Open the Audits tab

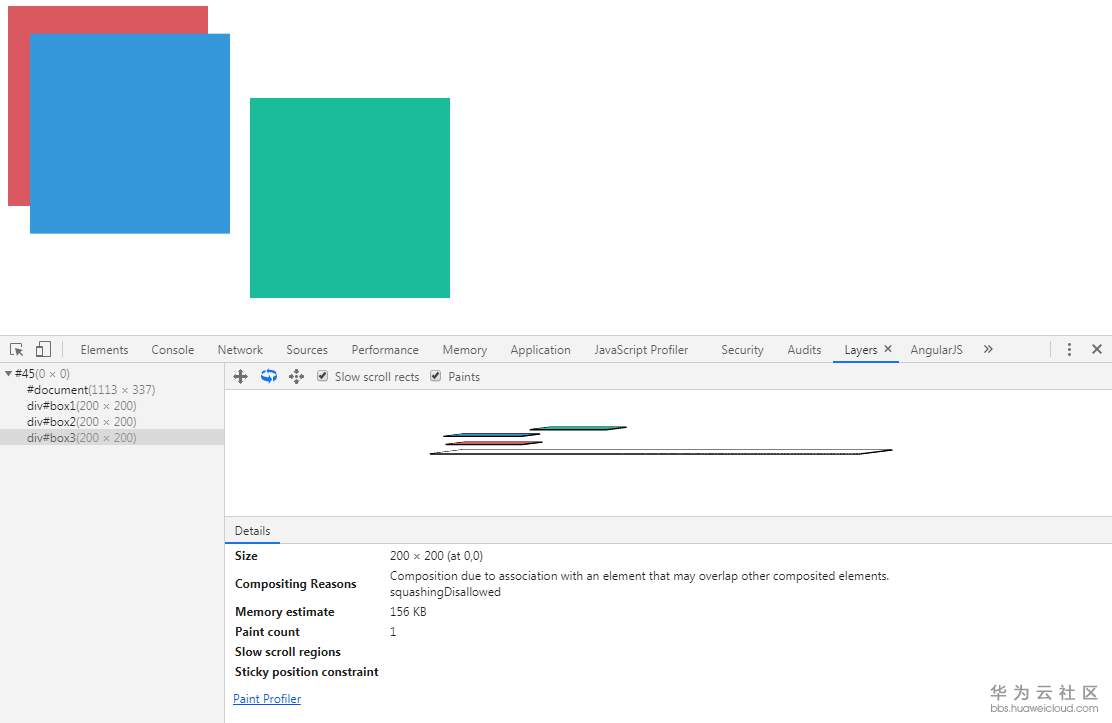(x=804, y=350)
